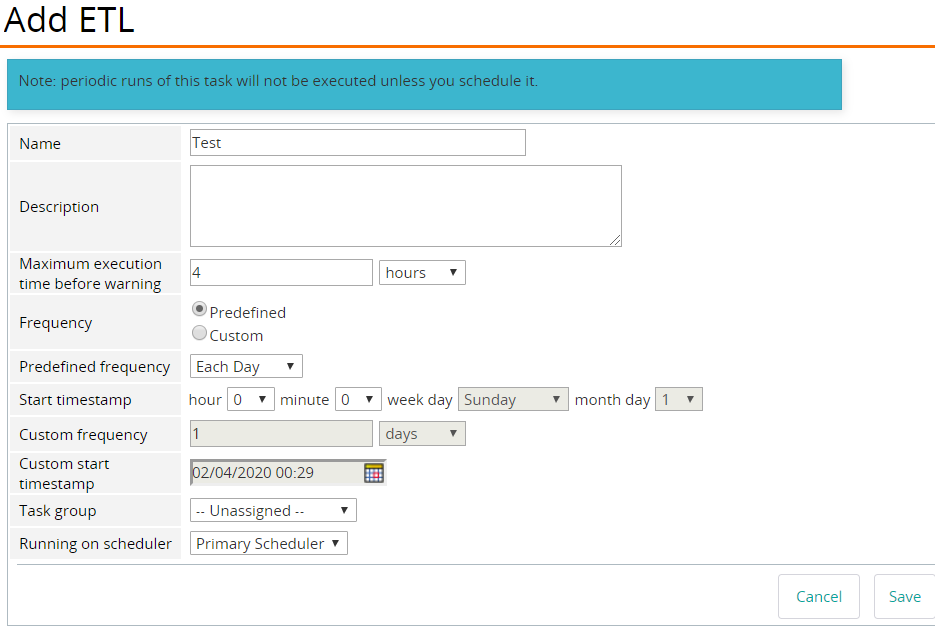Expand the Sunday week day dropdown
The height and width of the screenshot is (632, 935).
(513, 400)
